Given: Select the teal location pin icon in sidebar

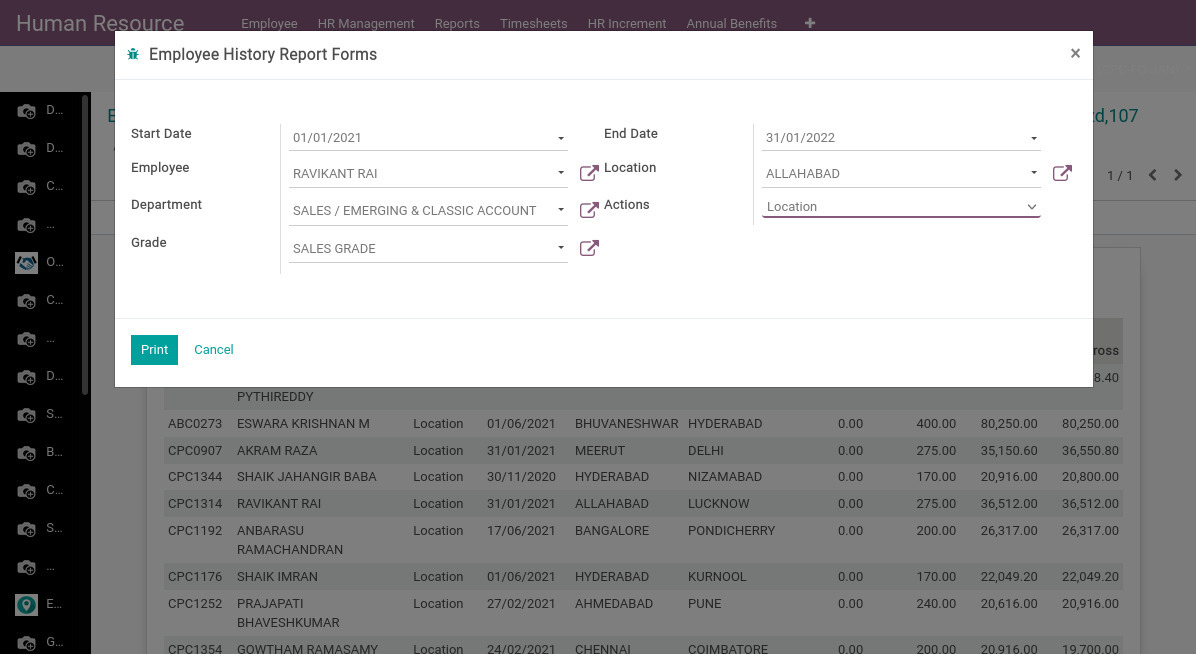Looking at the screenshot, I should tap(26, 604).
